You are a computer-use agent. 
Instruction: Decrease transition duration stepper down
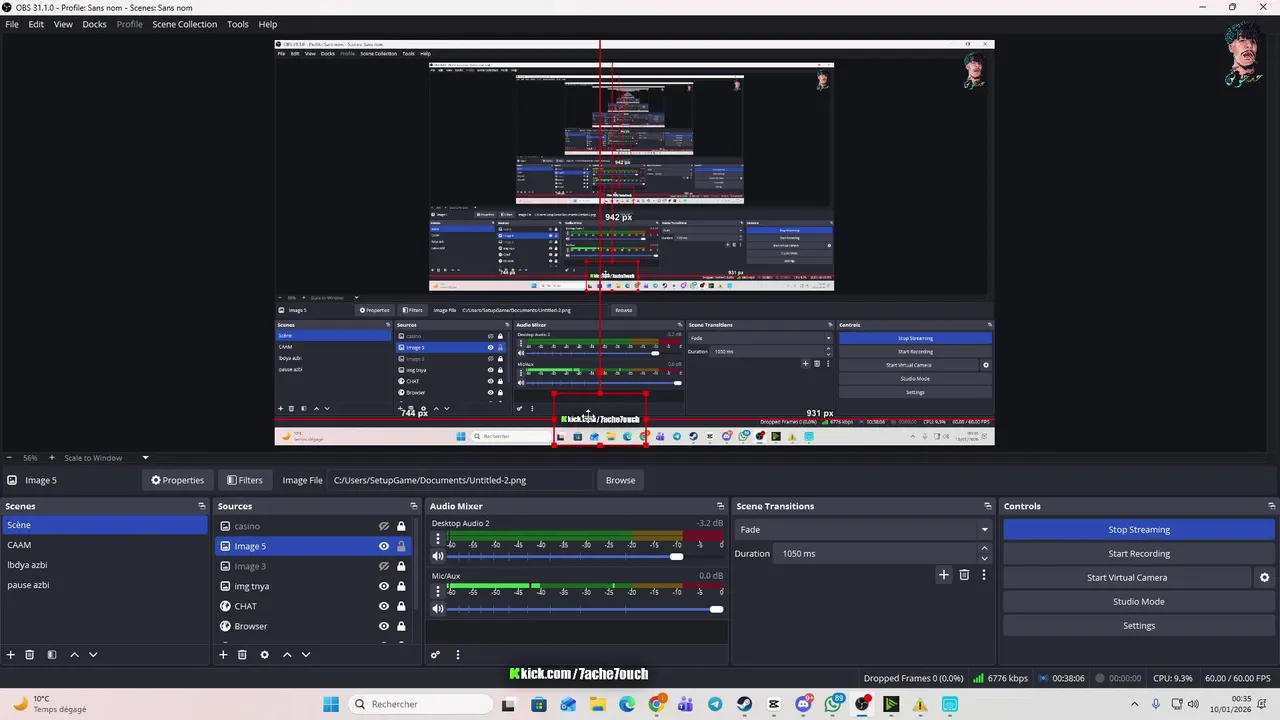point(984,558)
